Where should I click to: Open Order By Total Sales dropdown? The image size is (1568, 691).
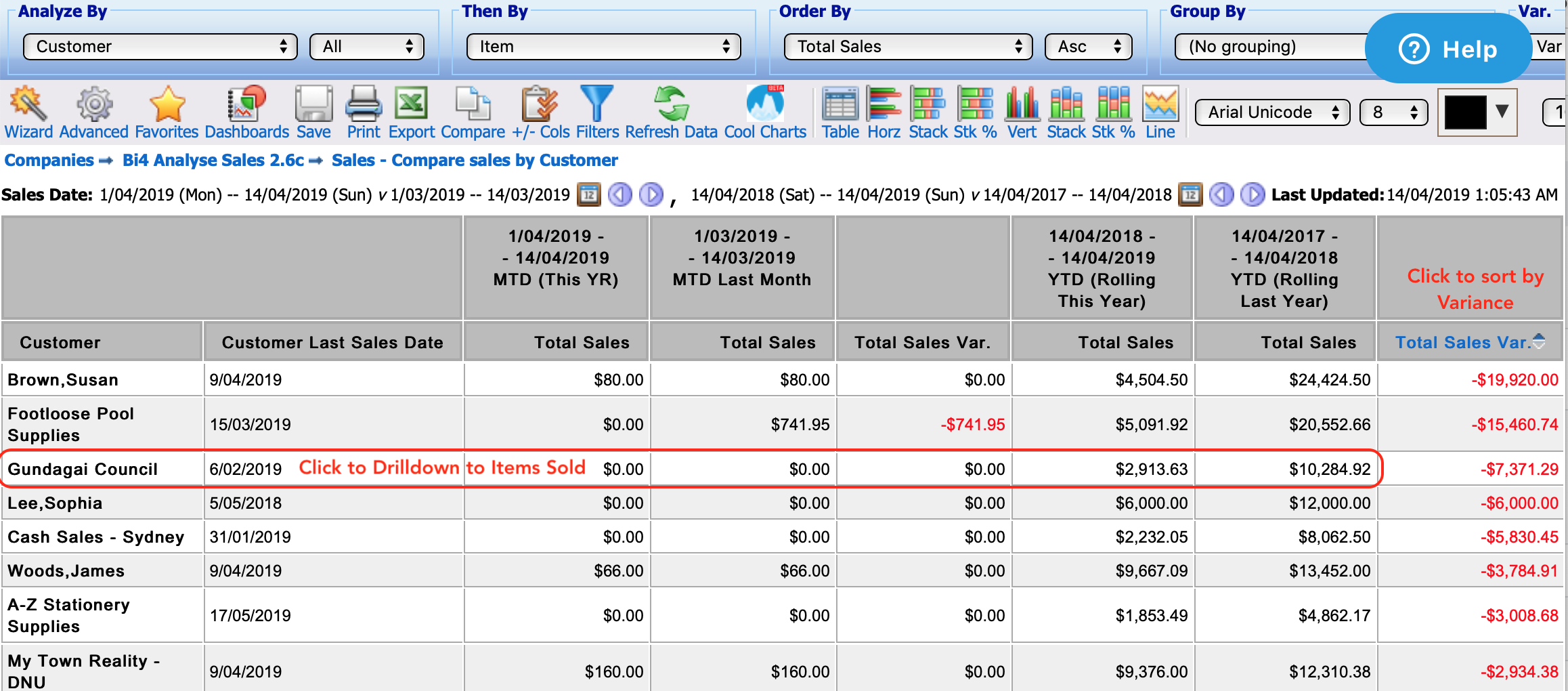tap(909, 47)
